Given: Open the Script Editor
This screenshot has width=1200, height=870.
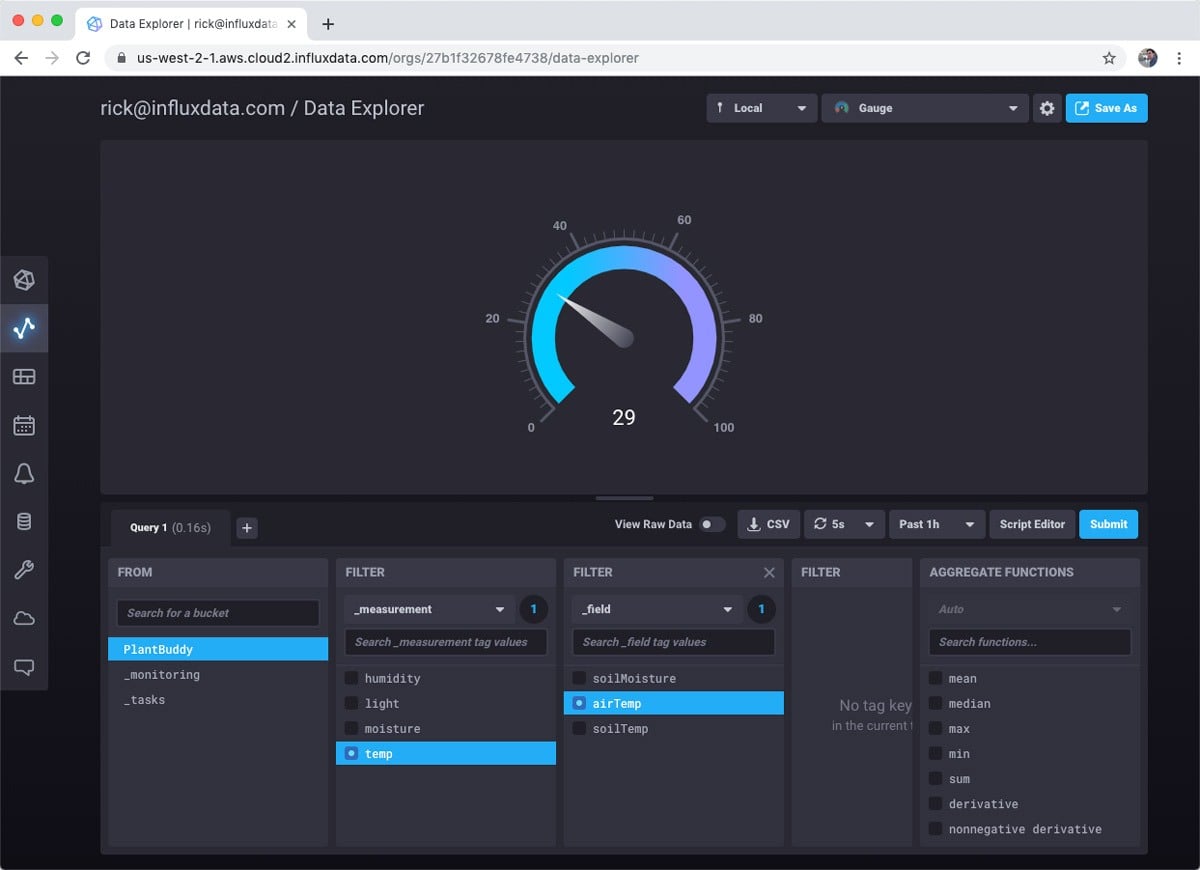Looking at the screenshot, I should 1032,523.
